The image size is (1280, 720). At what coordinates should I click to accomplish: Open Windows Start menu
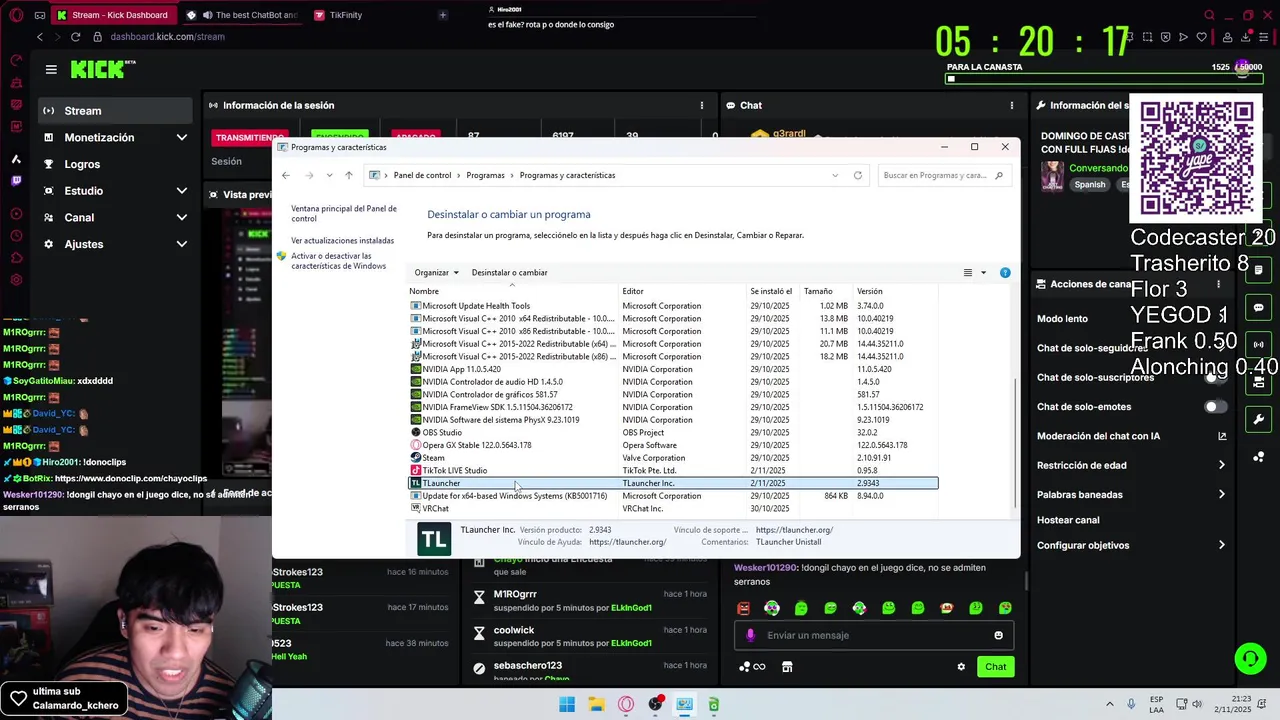[567, 704]
